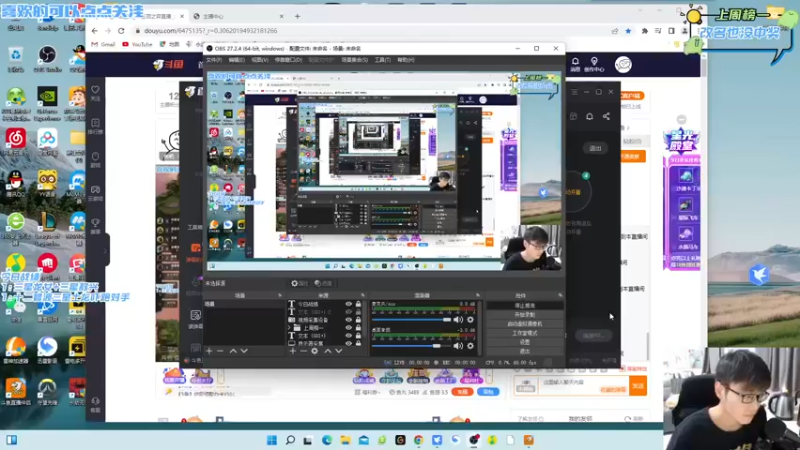Open notifications bell on Douyu header
Screen dimensions: 800x450
[x=575, y=62]
